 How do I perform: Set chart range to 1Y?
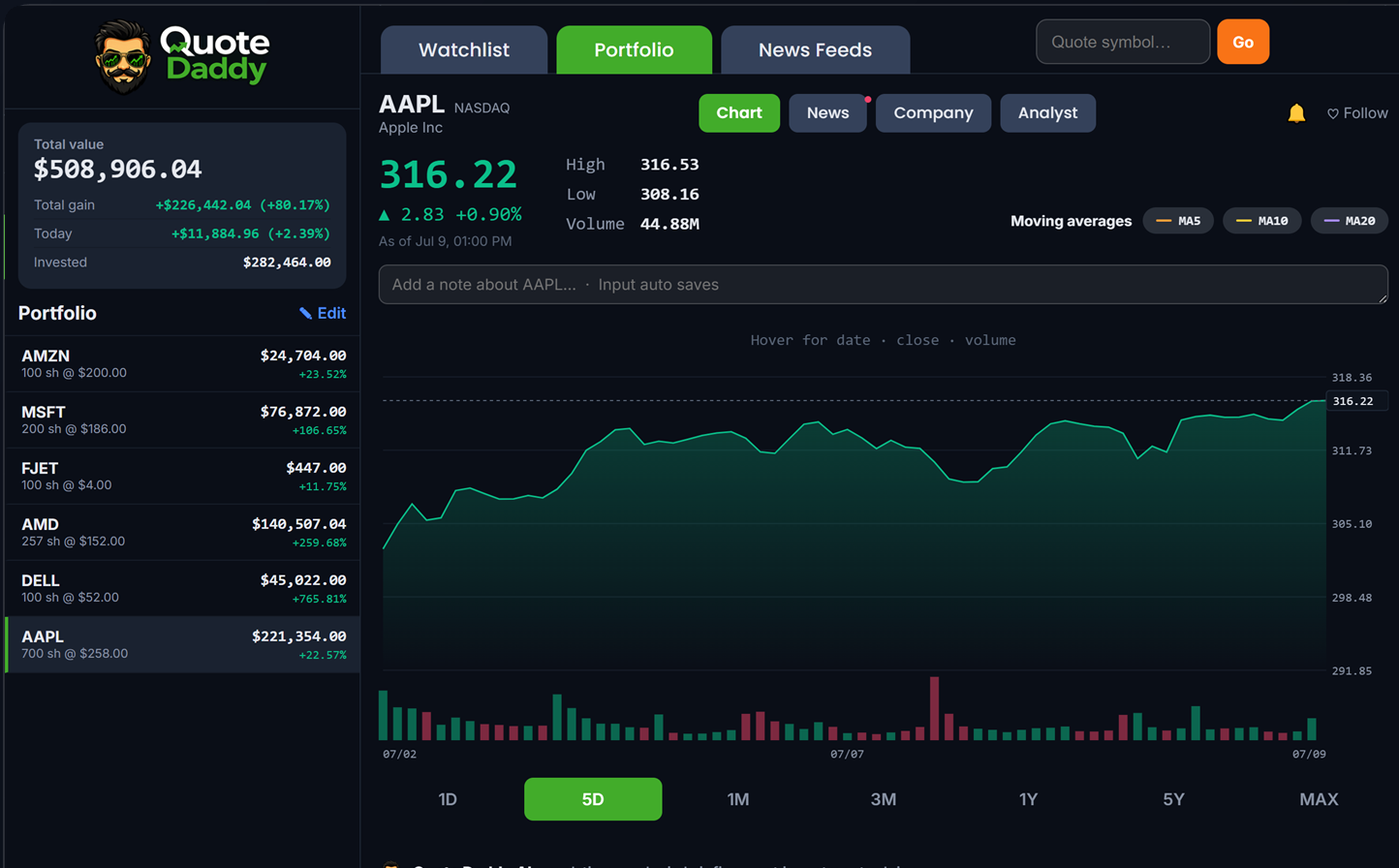pos(1028,799)
